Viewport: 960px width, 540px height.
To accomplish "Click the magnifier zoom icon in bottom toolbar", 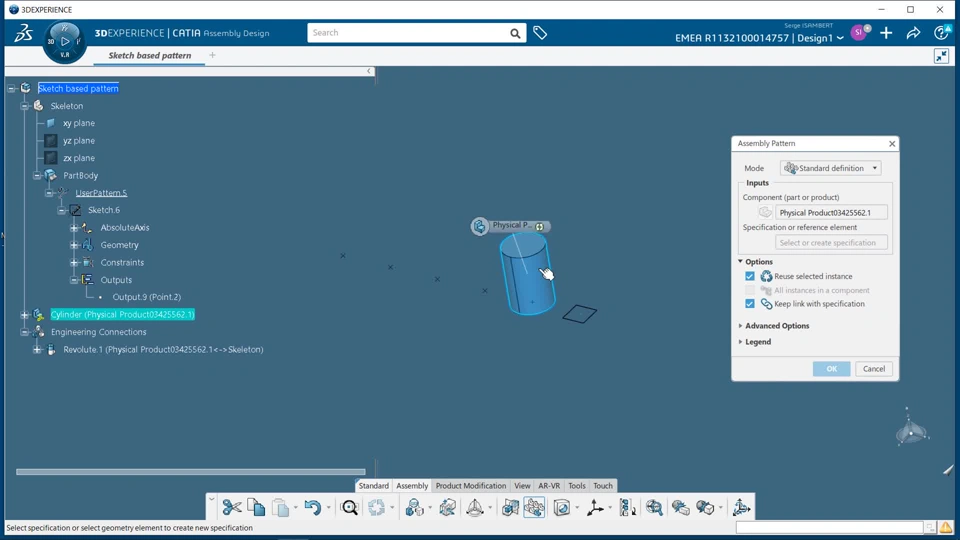I will click(349, 508).
